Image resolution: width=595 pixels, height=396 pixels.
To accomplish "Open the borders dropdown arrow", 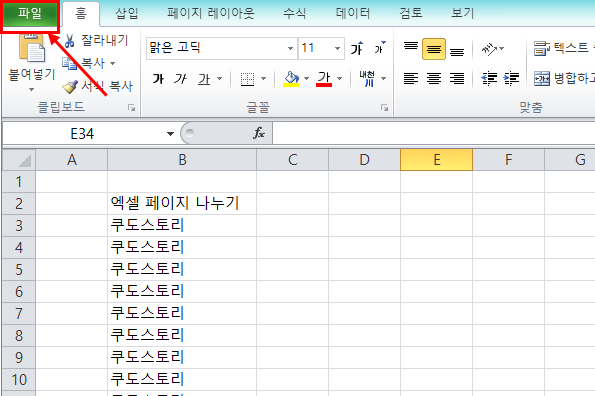I will pyautogui.click(x=264, y=79).
